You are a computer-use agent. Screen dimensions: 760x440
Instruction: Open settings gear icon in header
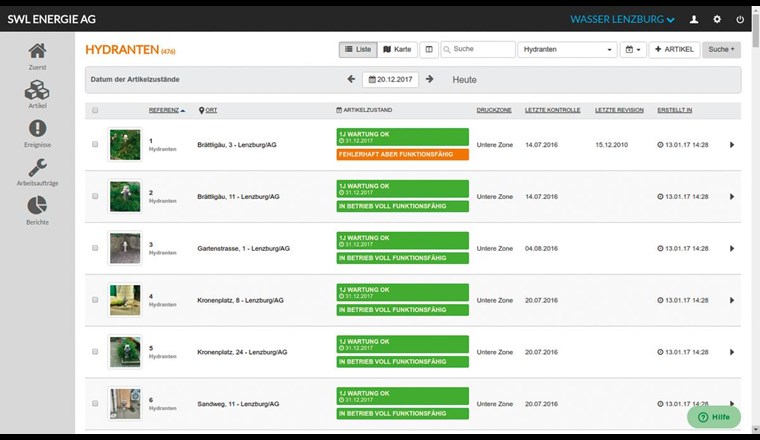(717, 19)
